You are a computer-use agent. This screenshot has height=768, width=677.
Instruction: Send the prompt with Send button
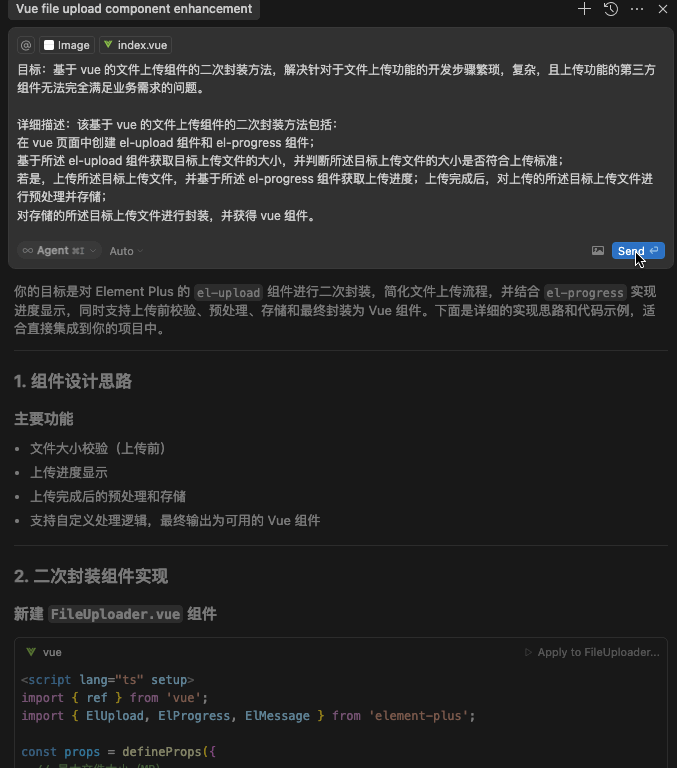coord(638,251)
